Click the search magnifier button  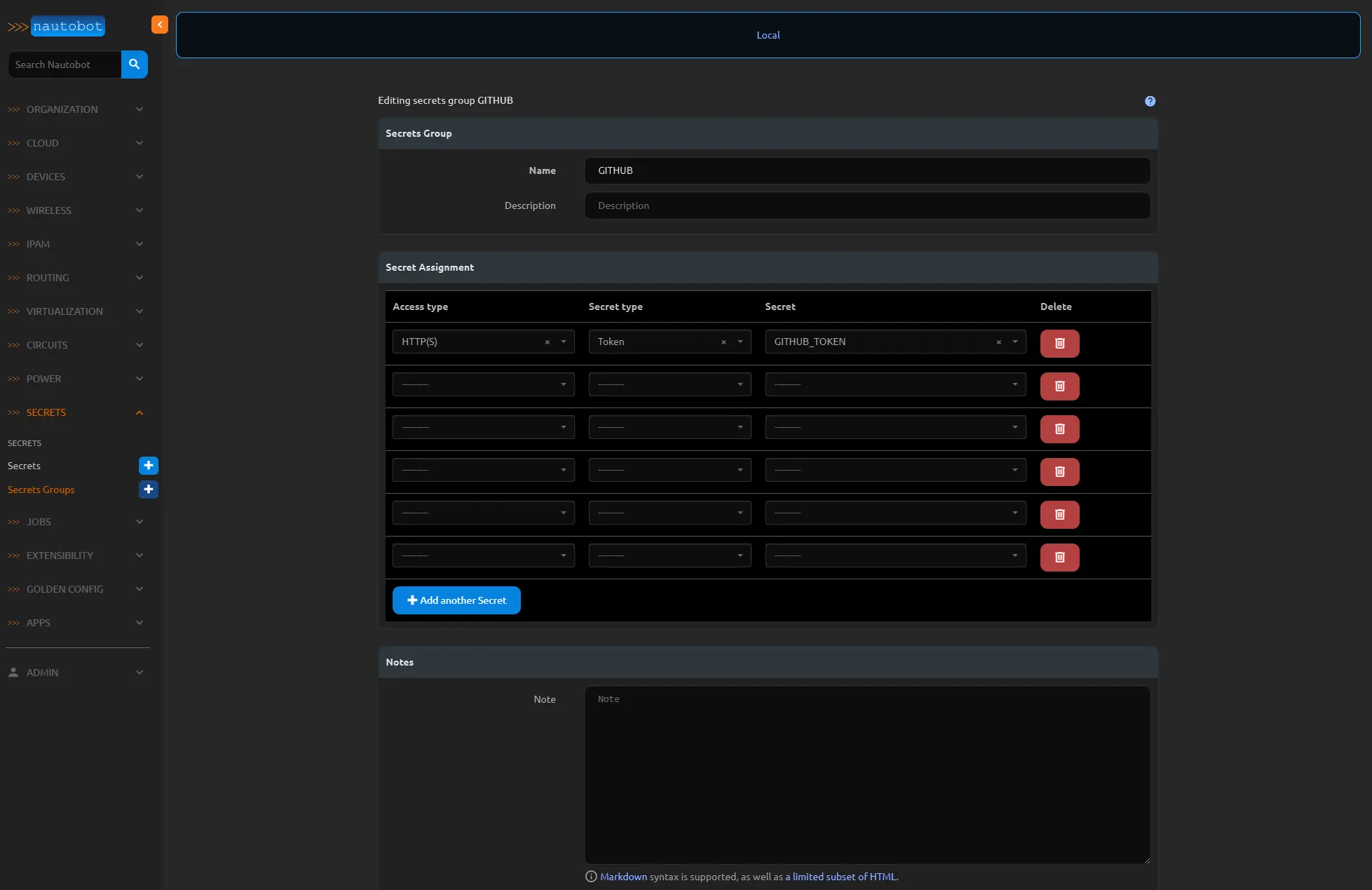pos(134,65)
